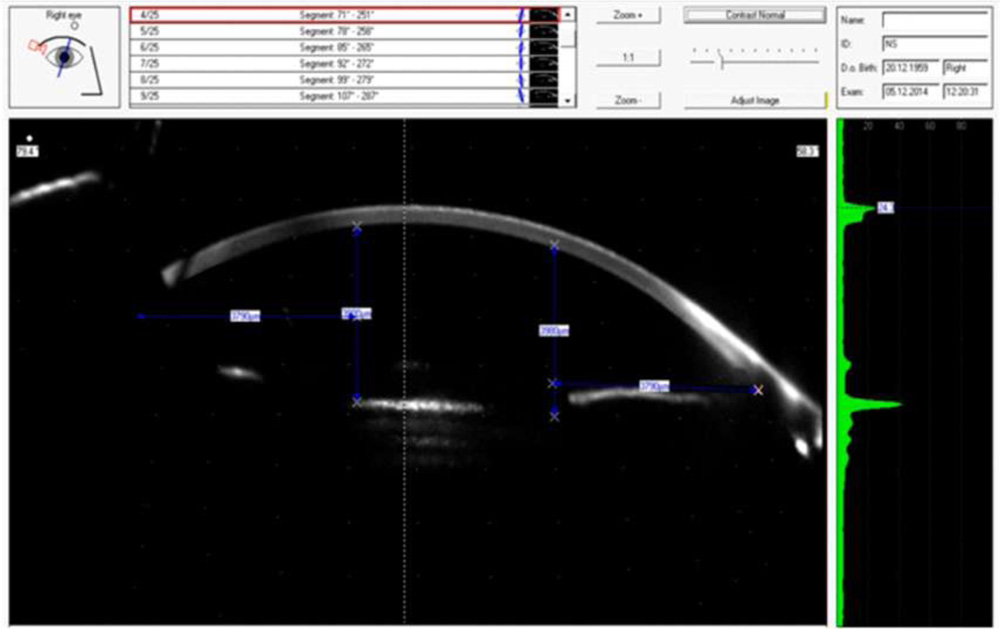
Task: Click the date of birth field
Action: click(910, 68)
